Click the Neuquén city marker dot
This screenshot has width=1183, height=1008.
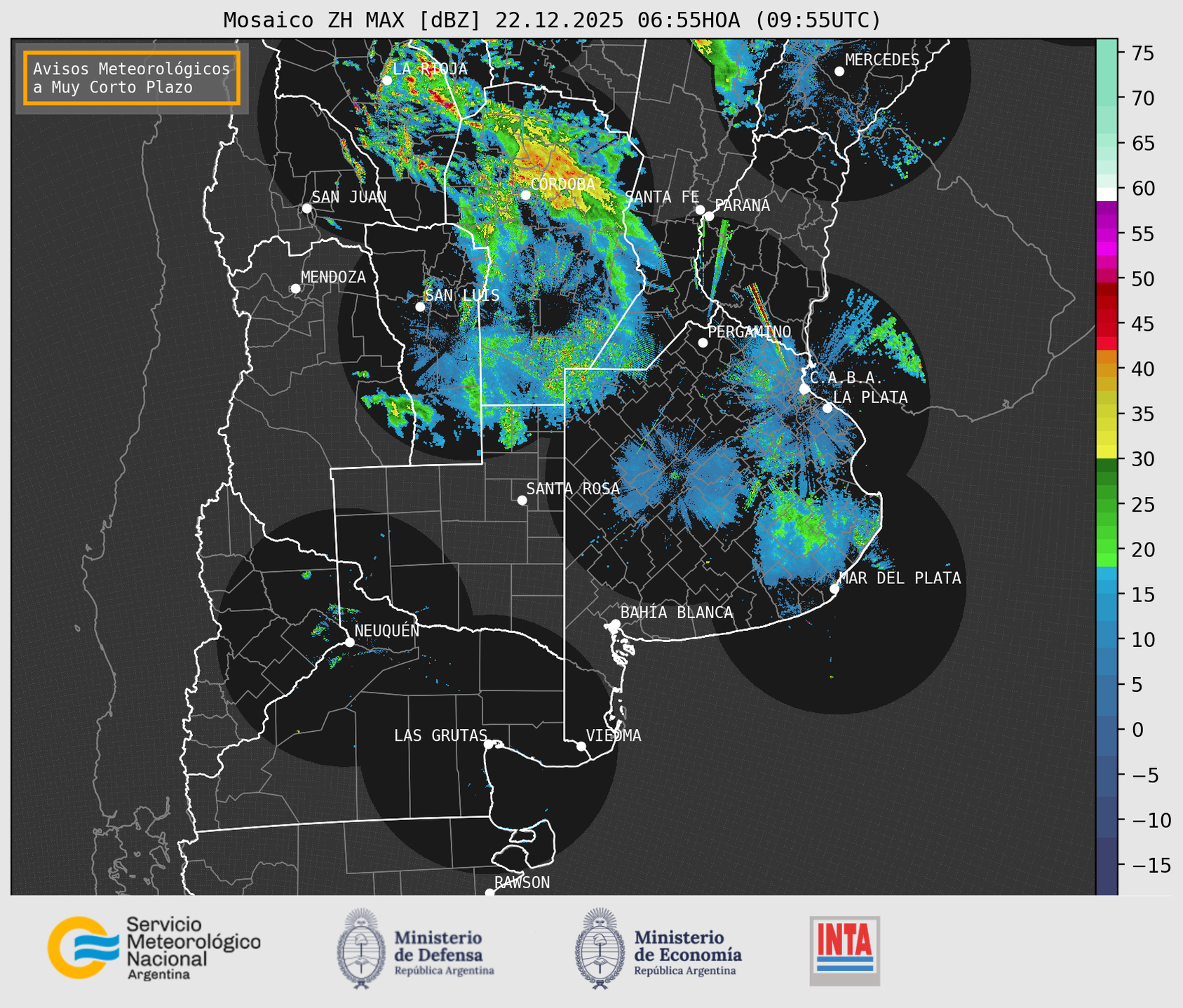tap(349, 642)
